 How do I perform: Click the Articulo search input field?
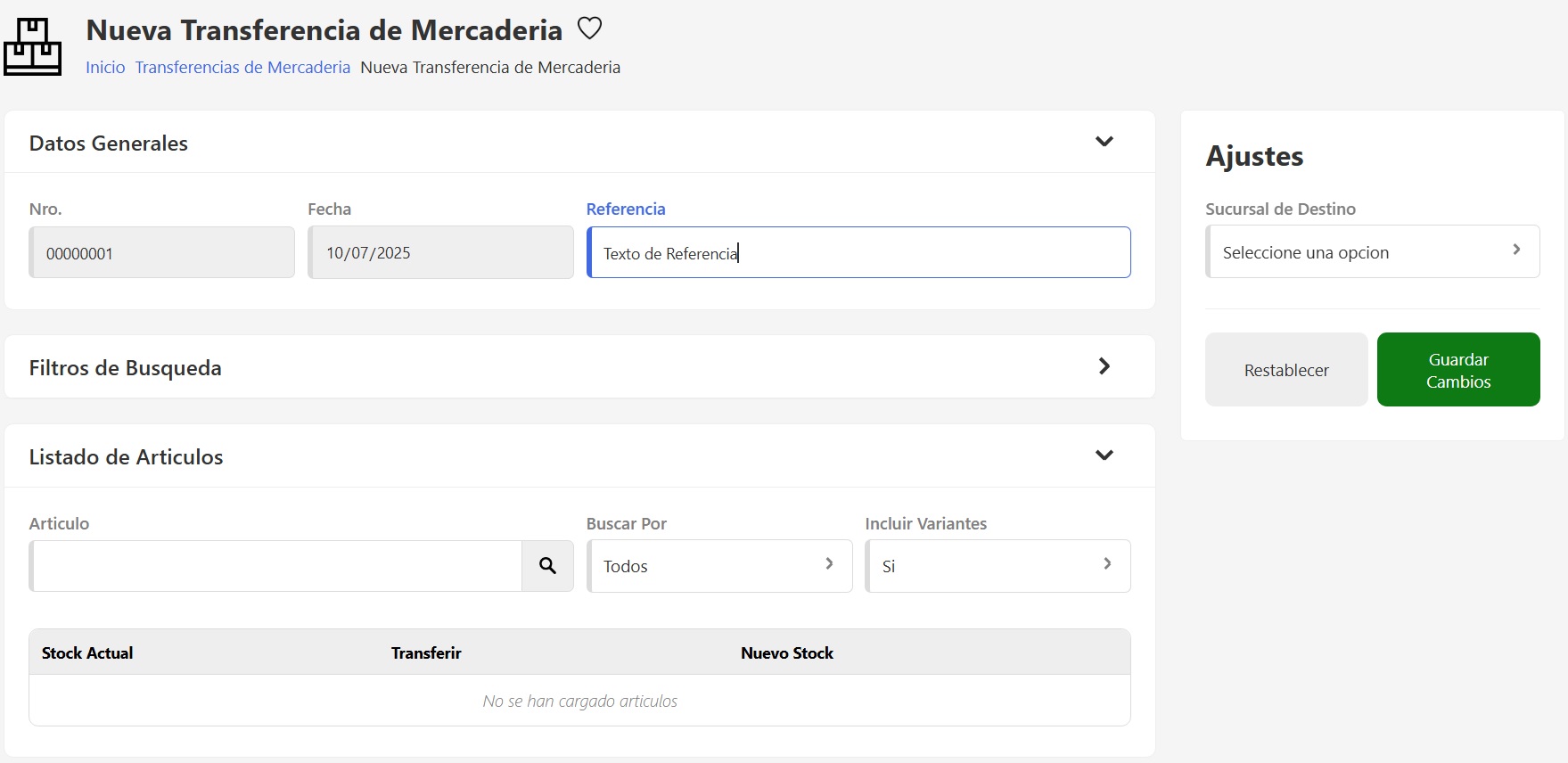[x=276, y=566]
